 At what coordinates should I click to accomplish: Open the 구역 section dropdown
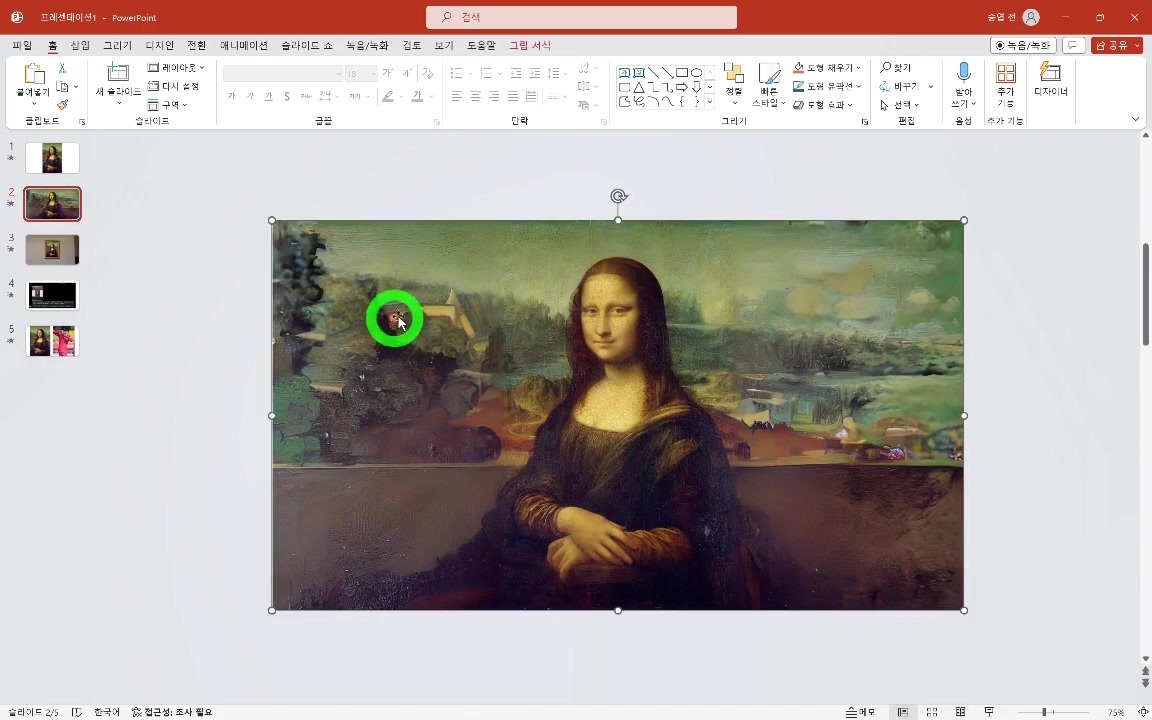pyautogui.click(x=168, y=105)
